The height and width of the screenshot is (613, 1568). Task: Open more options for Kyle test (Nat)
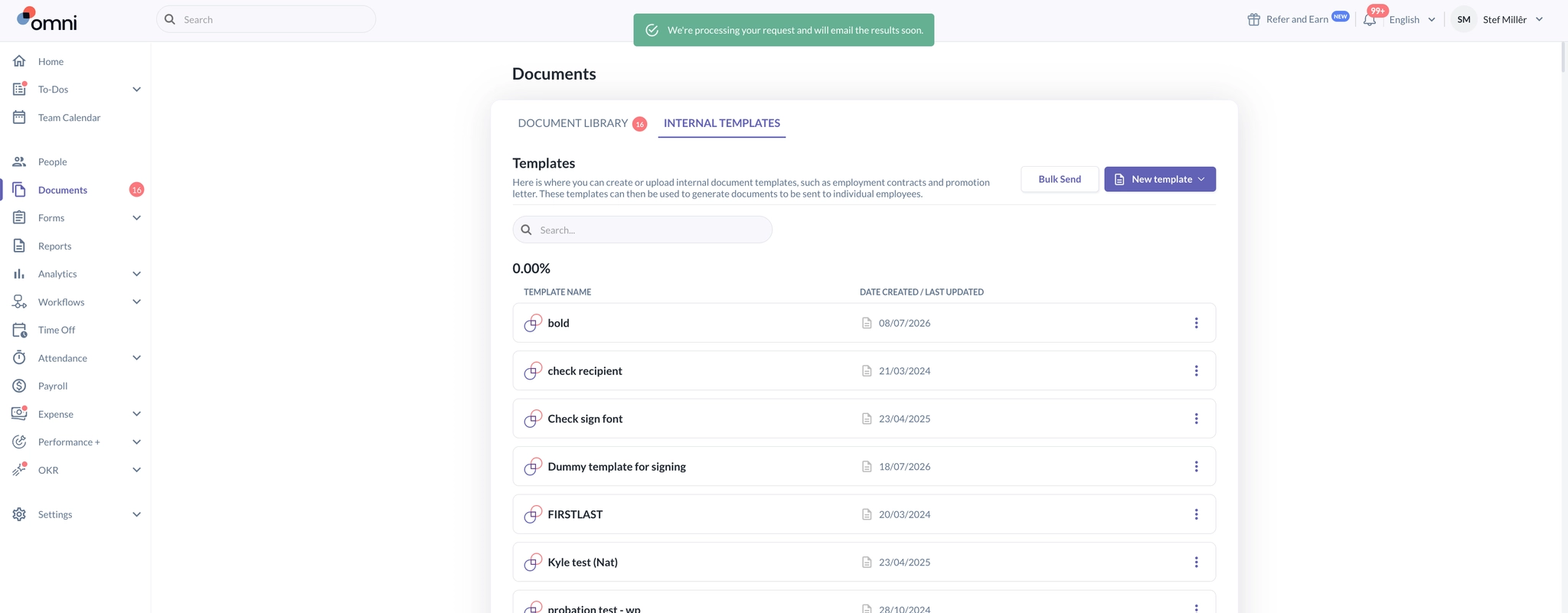(1196, 562)
